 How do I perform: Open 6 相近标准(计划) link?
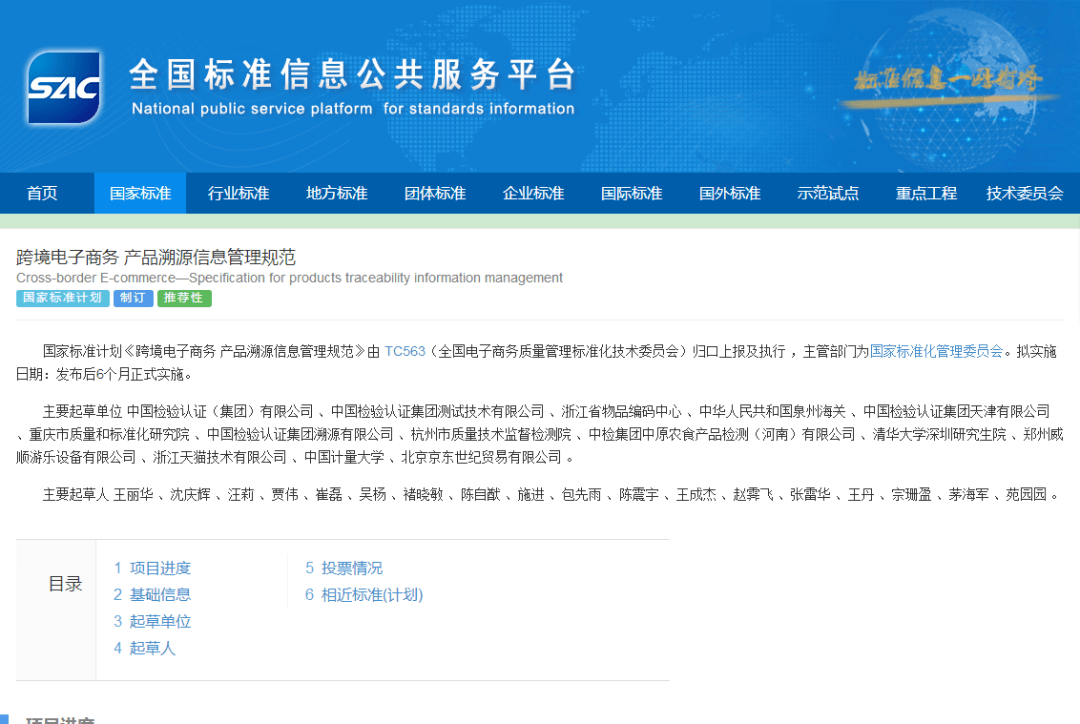pos(364,594)
